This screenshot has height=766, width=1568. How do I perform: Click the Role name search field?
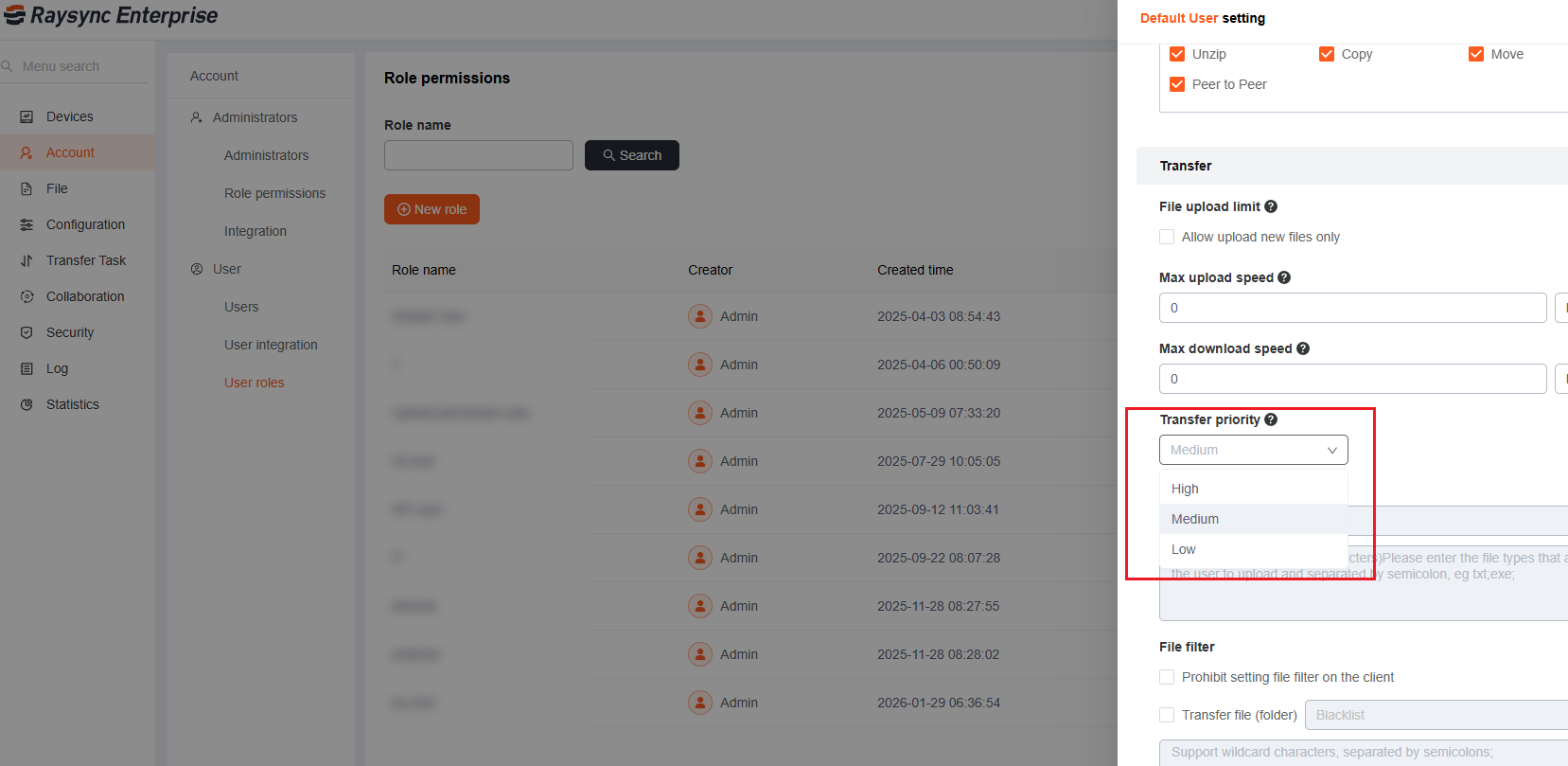coord(478,155)
